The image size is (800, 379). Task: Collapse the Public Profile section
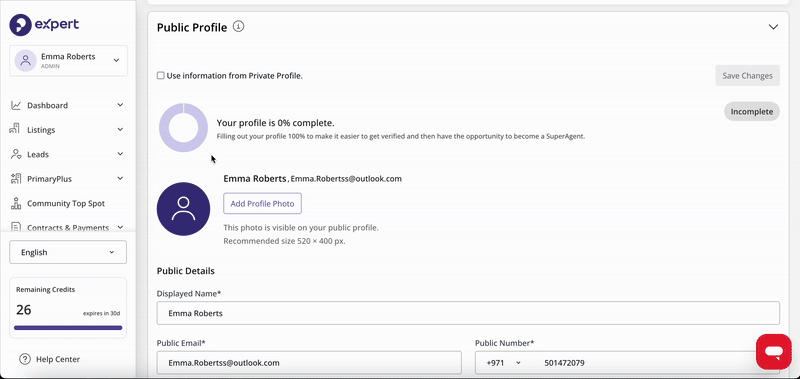pyautogui.click(x=773, y=27)
